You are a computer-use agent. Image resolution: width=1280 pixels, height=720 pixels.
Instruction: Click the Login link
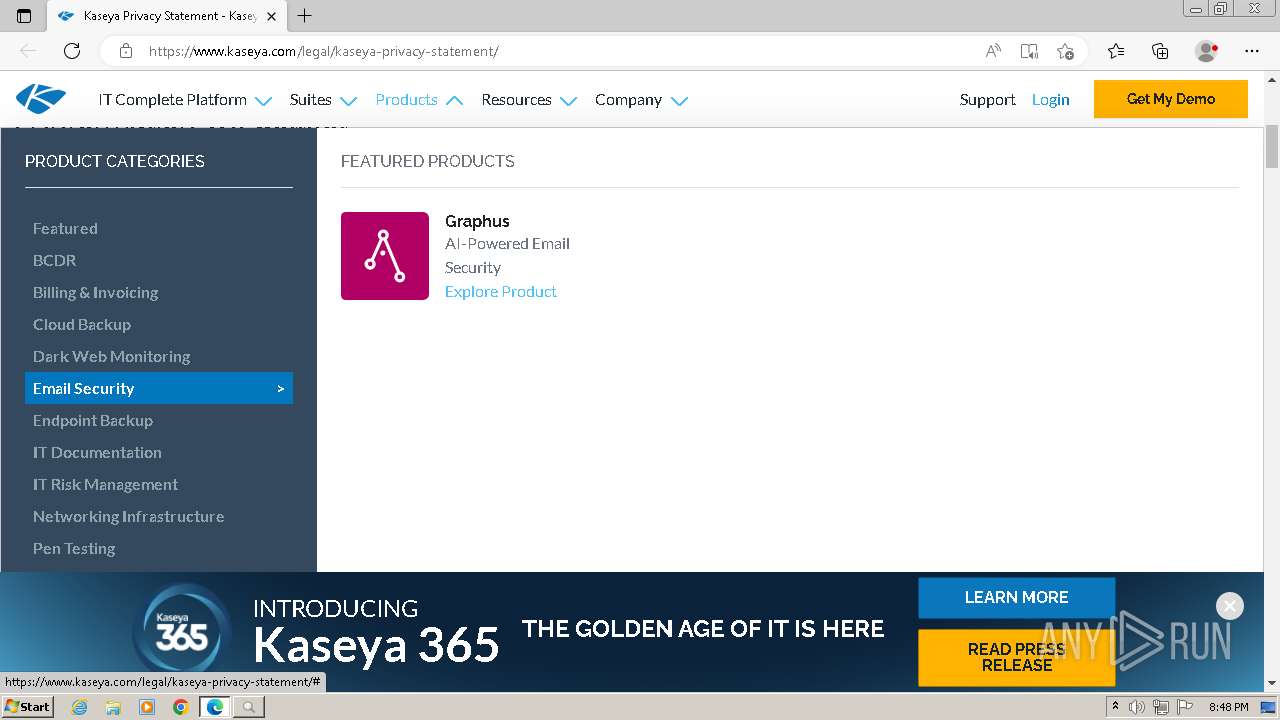(x=1050, y=100)
